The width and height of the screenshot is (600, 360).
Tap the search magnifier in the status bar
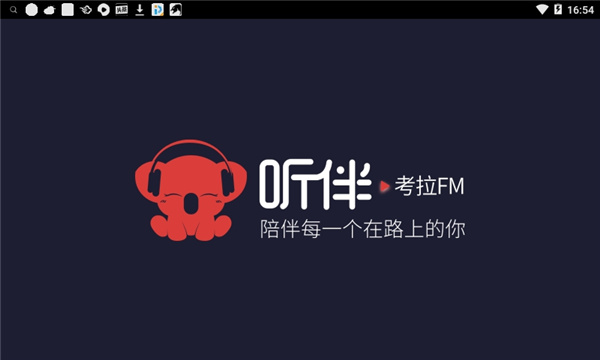pyautogui.click(x=13, y=10)
